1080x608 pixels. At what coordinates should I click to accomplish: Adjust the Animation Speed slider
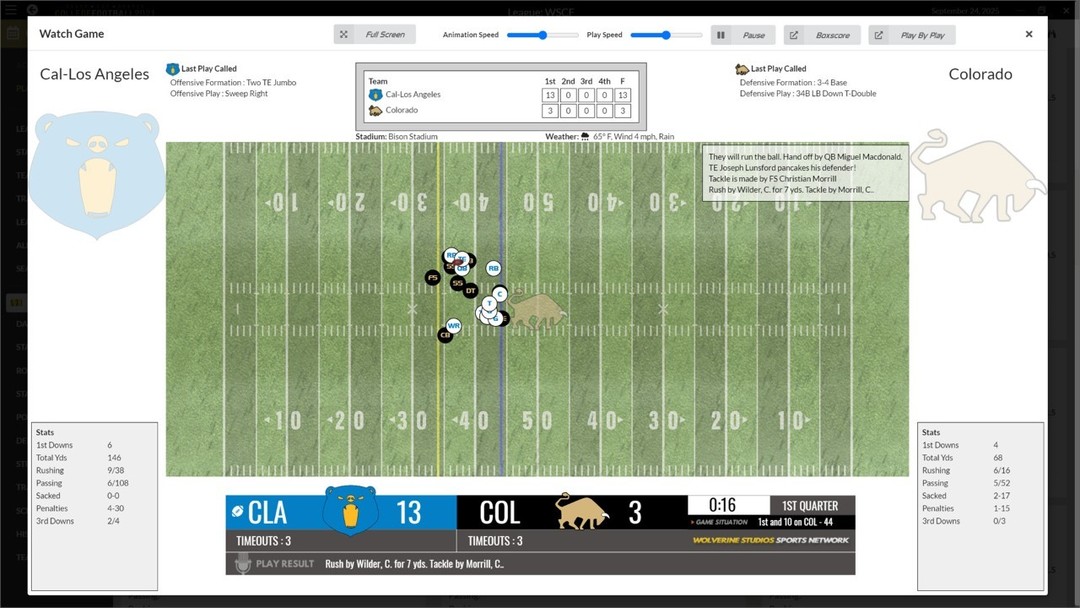click(543, 34)
